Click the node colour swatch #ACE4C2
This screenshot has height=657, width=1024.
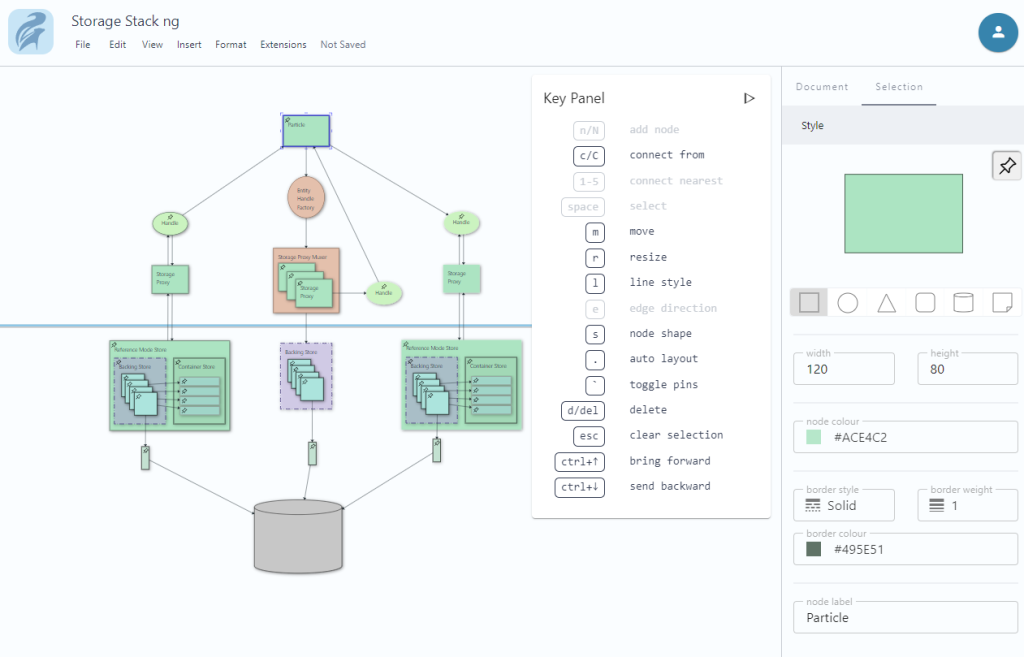[813, 437]
